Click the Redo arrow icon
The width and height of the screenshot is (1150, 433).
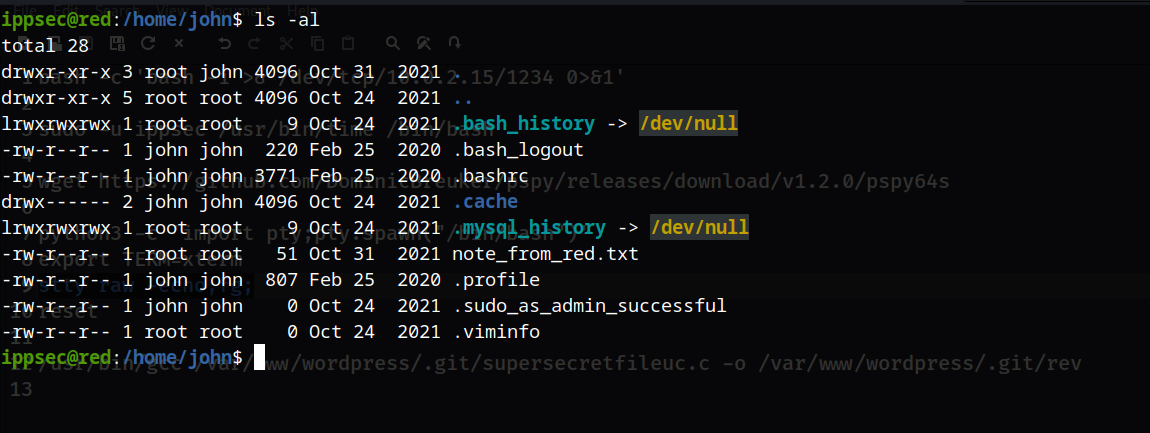click(254, 44)
